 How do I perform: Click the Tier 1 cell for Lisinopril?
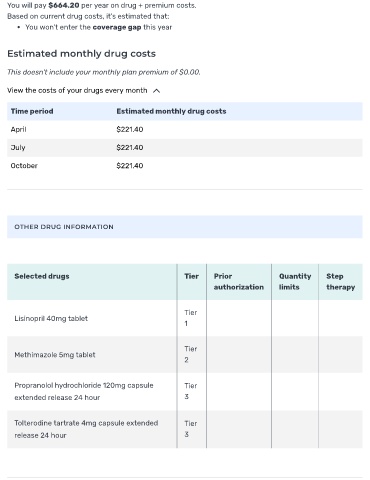pos(191,318)
